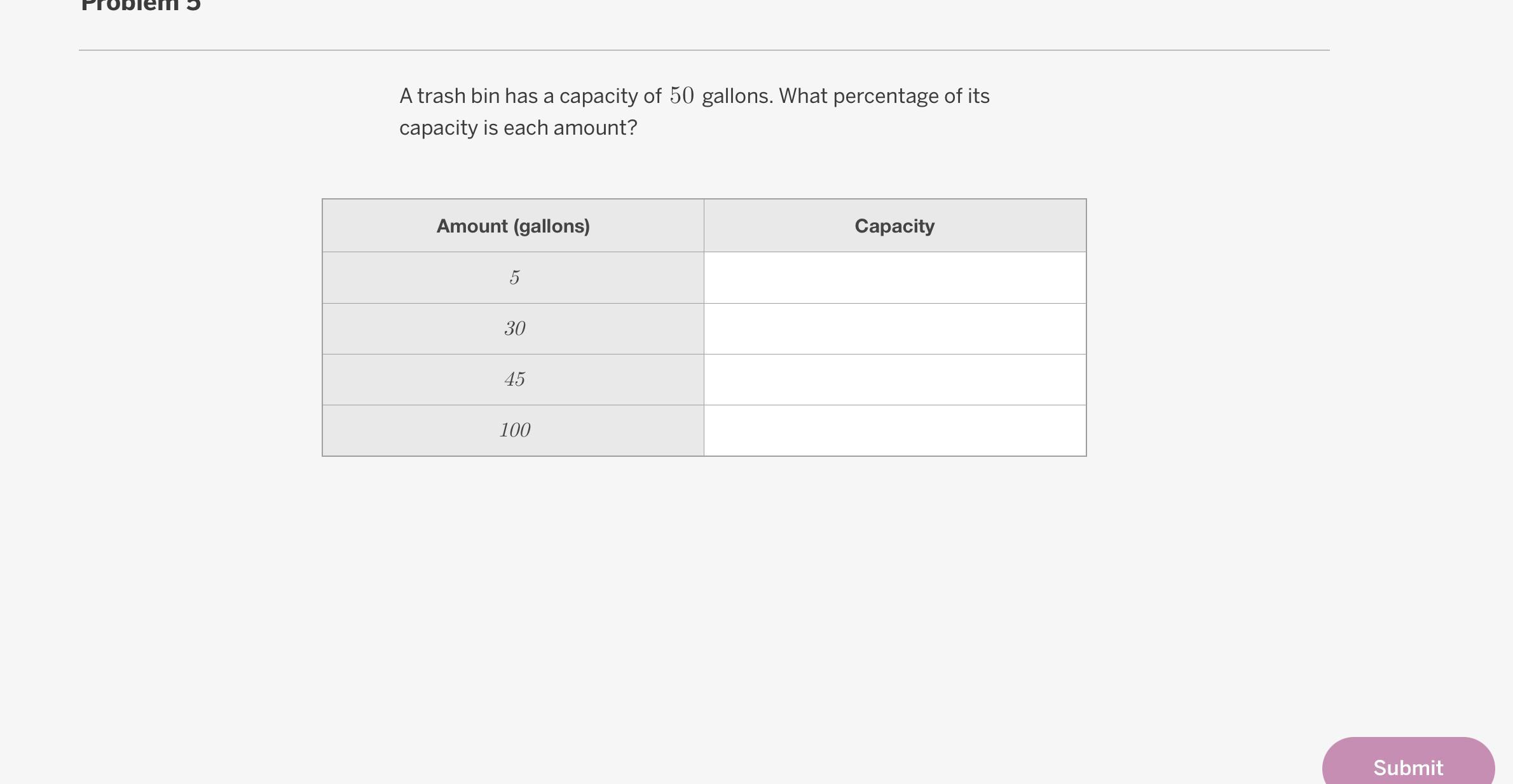Image resolution: width=1513 pixels, height=784 pixels.
Task: Click the words "What" starting the second sentence
Action: (x=803, y=97)
